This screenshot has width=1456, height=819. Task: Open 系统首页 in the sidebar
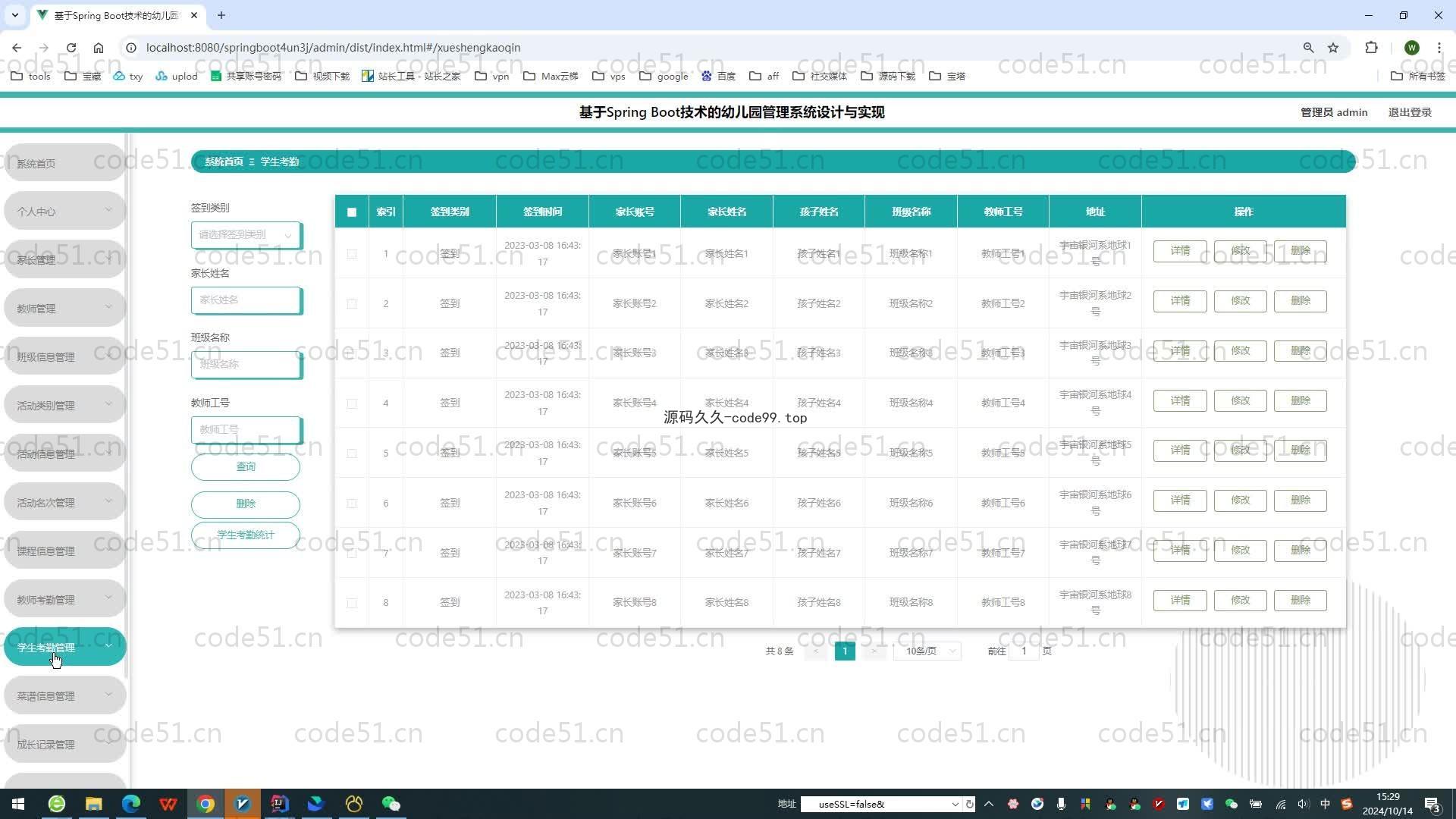click(64, 163)
